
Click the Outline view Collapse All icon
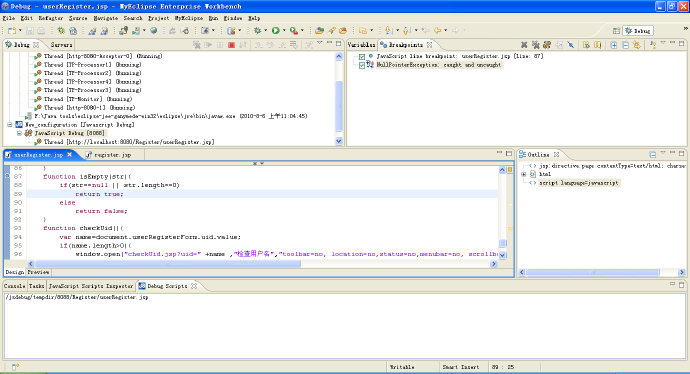click(x=653, y=154)
